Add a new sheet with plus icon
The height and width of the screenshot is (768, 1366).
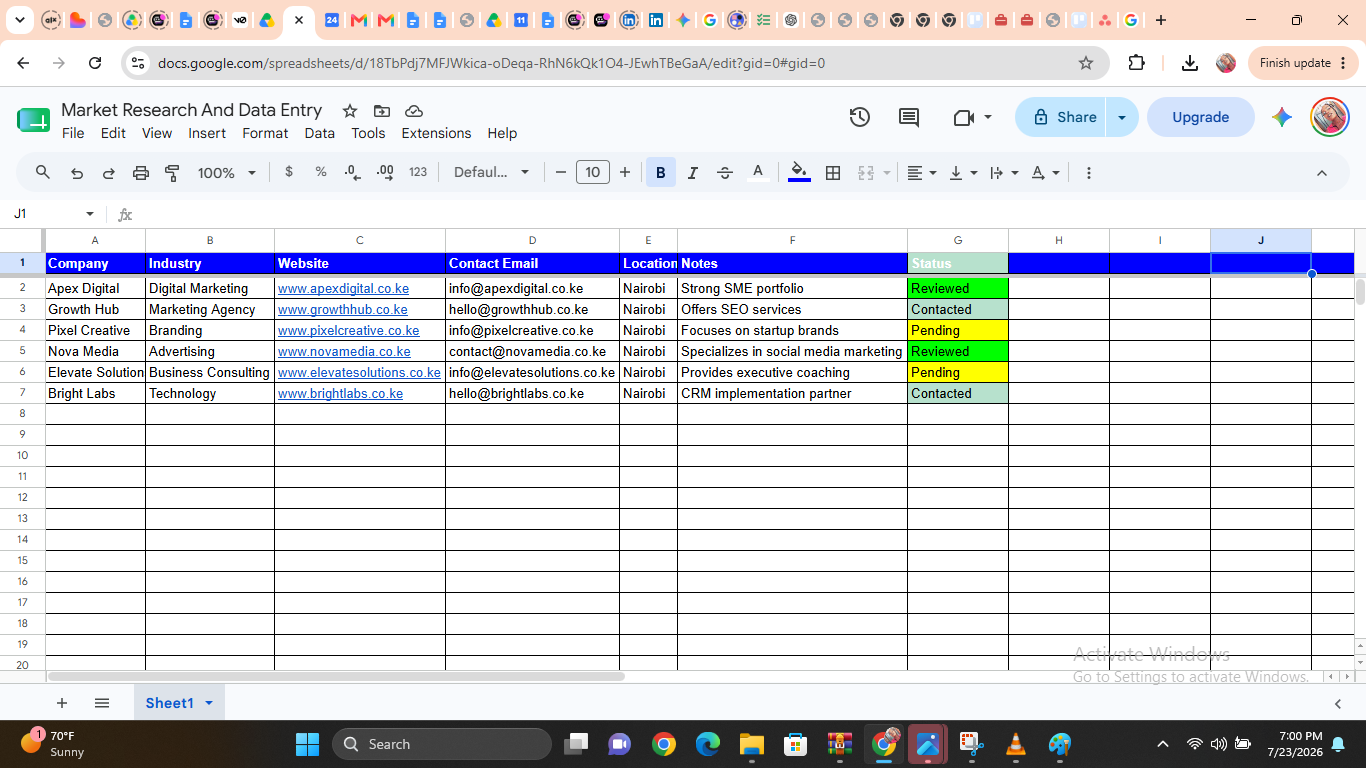tap(62, 703)
